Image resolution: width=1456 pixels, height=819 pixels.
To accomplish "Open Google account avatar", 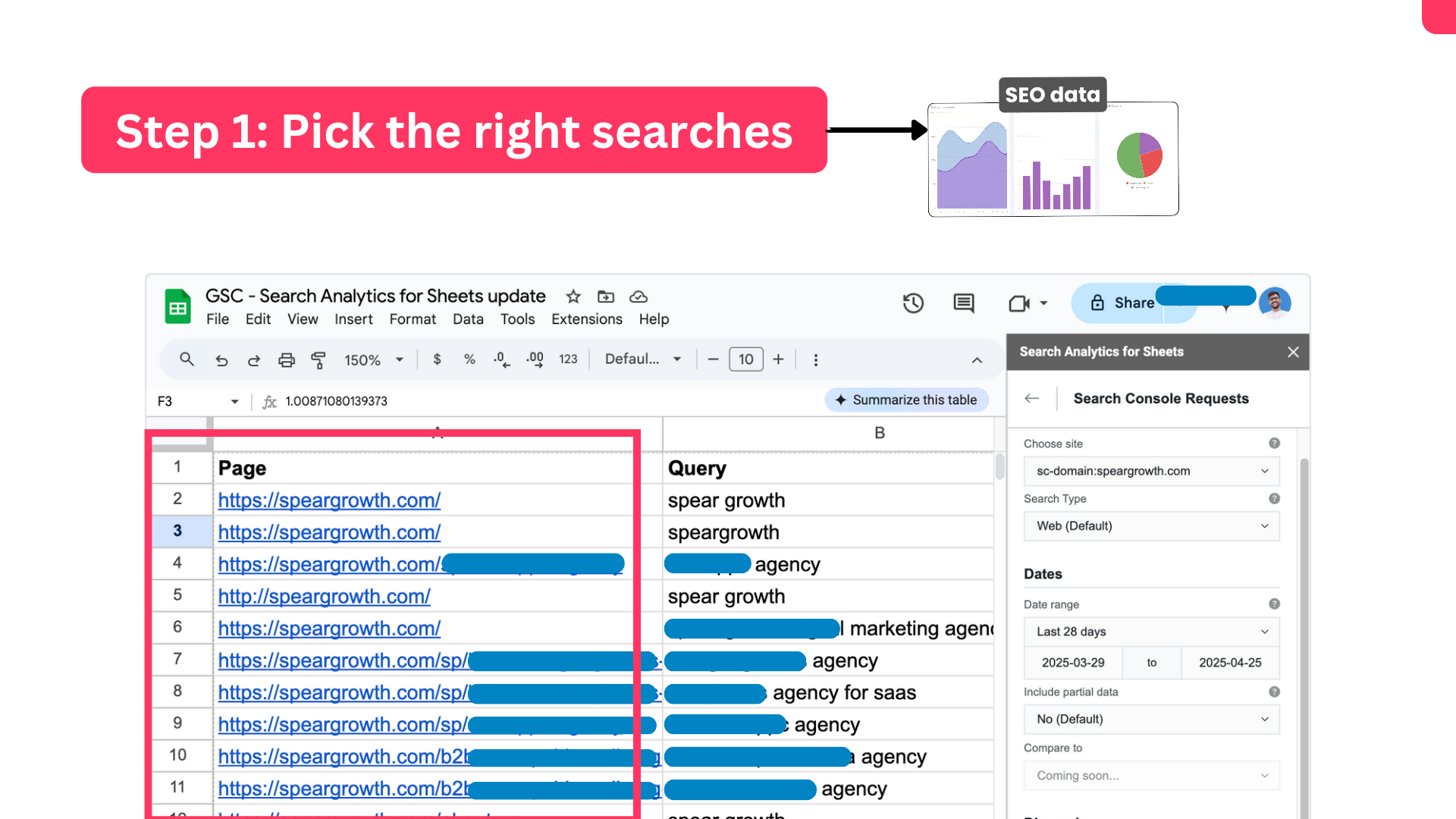I will click(1275, 303).
